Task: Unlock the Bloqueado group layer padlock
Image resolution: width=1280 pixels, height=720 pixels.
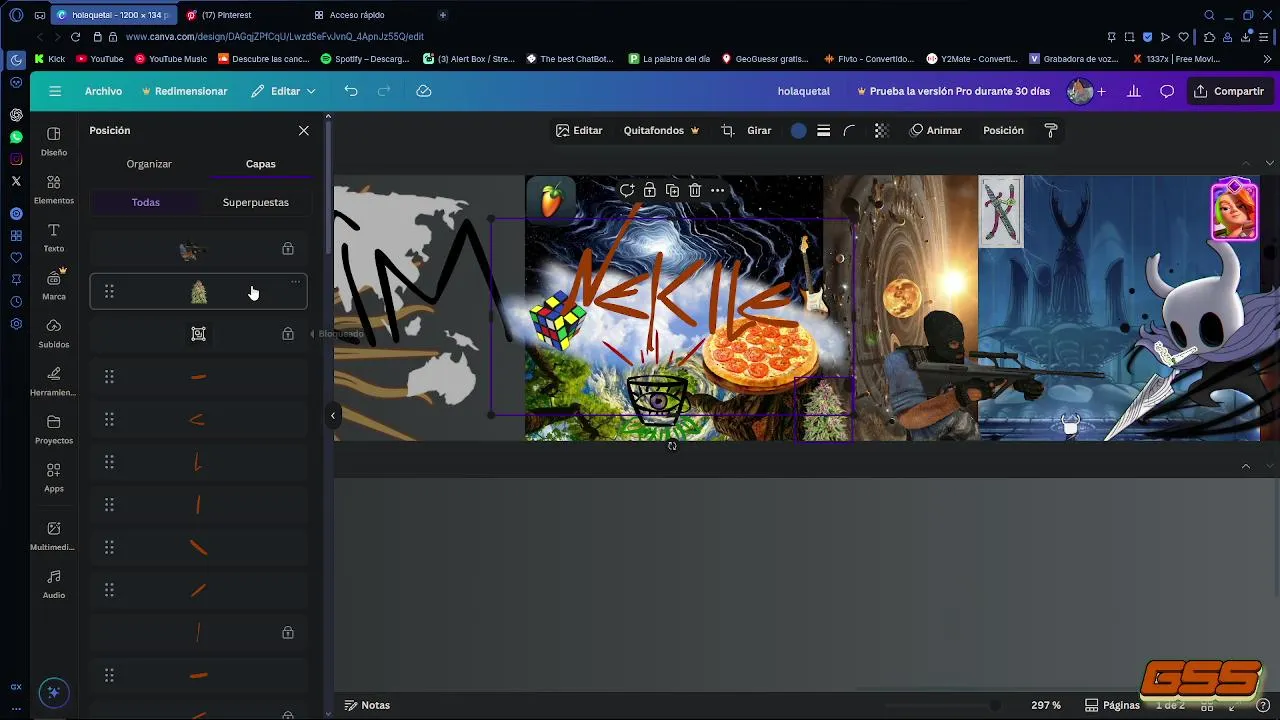Action: click(x=288, y=333)
